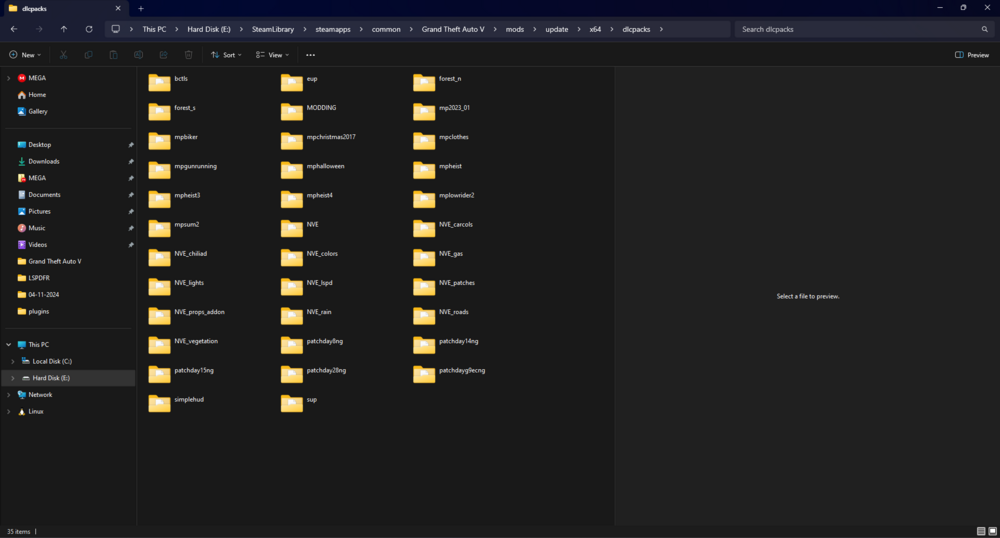Screen dimensions: 1000x538
Task: Select the mpchristmas2017 folder
Action: tap(318, 141)
